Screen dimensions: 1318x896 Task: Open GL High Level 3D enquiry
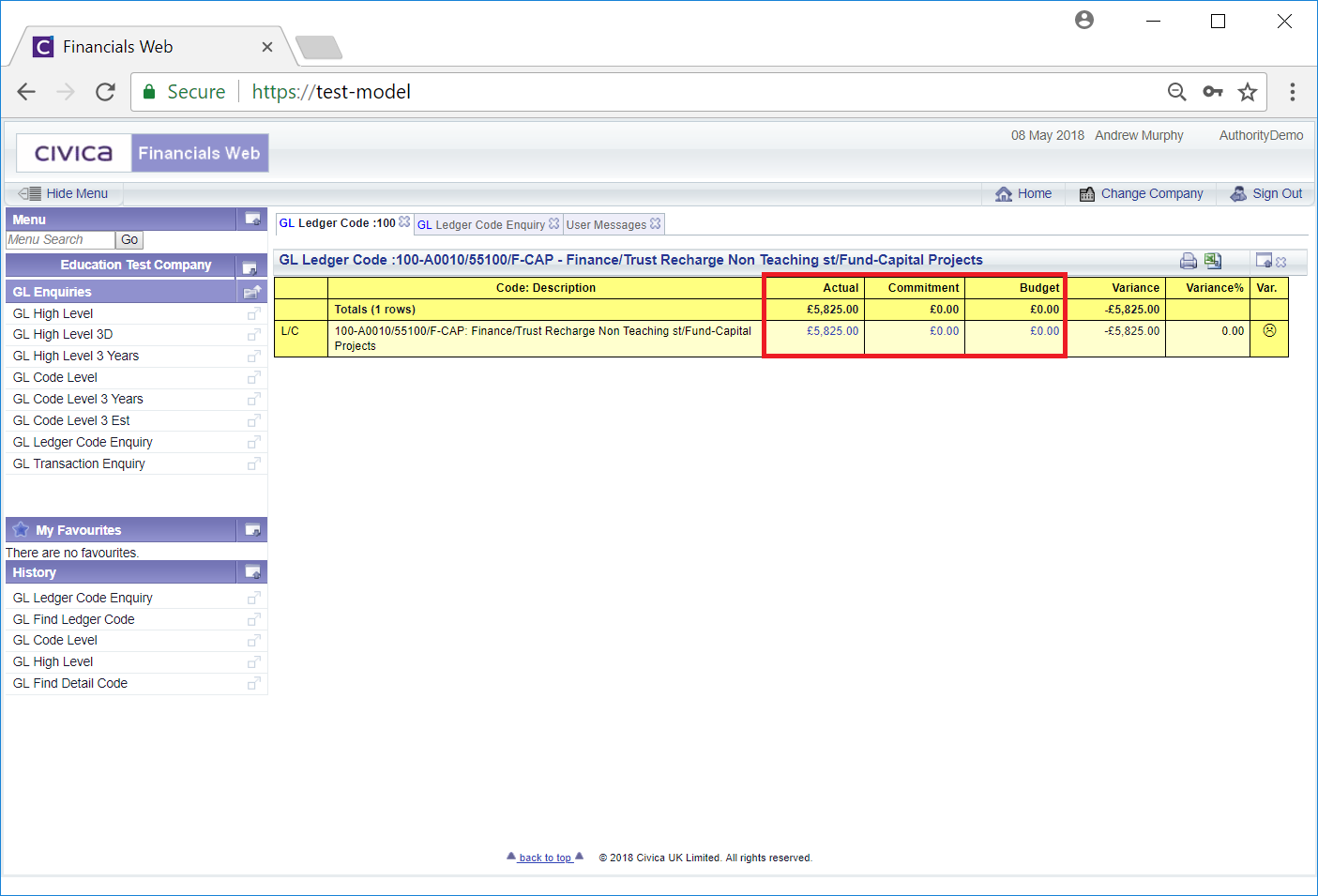click(63, 335)
